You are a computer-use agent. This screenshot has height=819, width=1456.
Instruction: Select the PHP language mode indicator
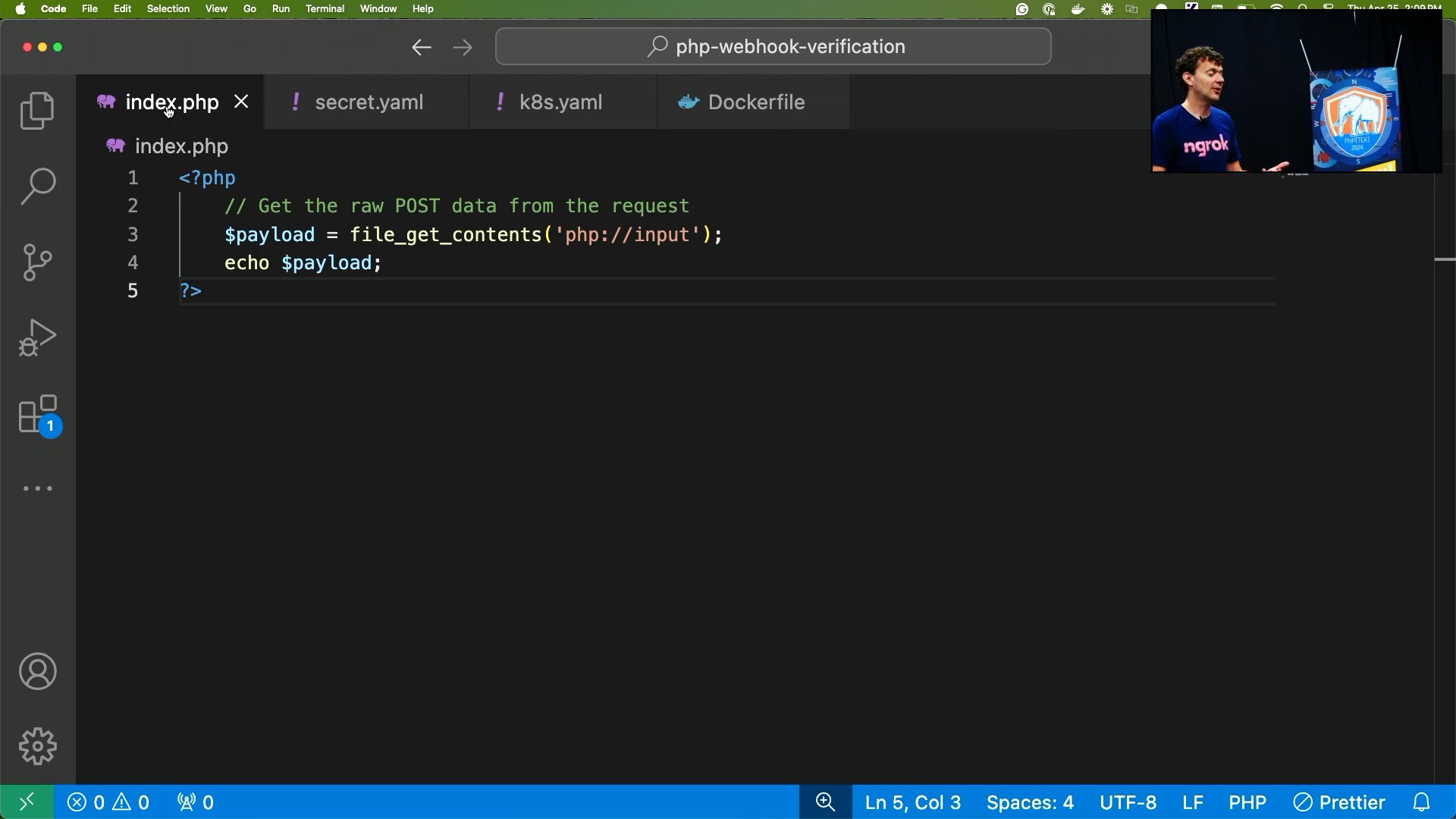[1247, 802]
